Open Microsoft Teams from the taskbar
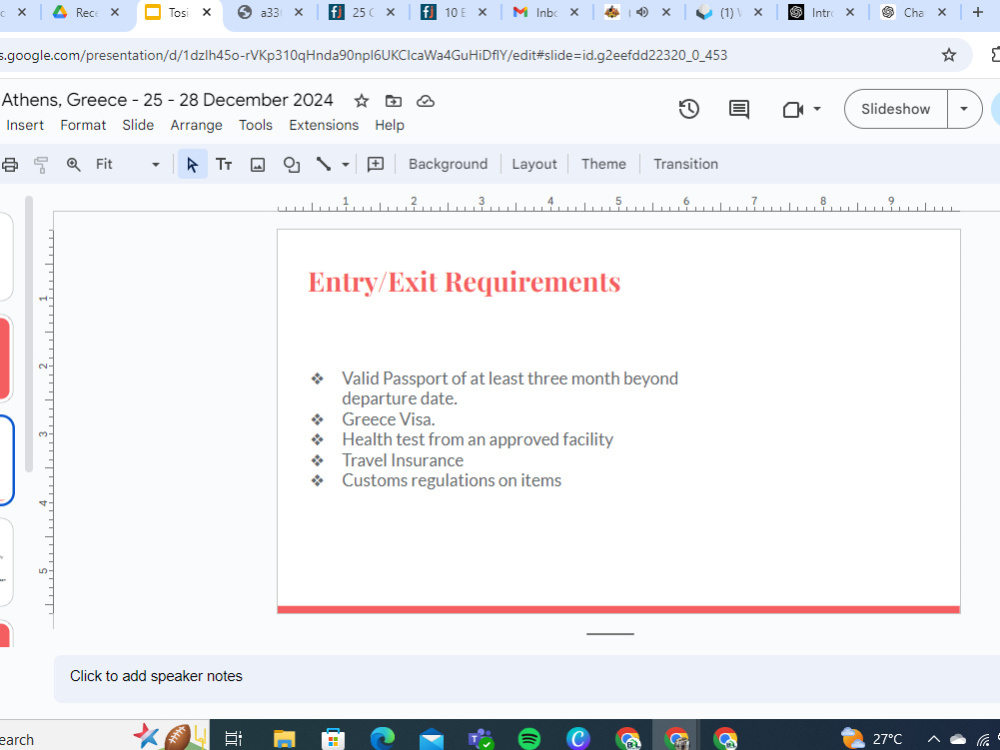 480,739
